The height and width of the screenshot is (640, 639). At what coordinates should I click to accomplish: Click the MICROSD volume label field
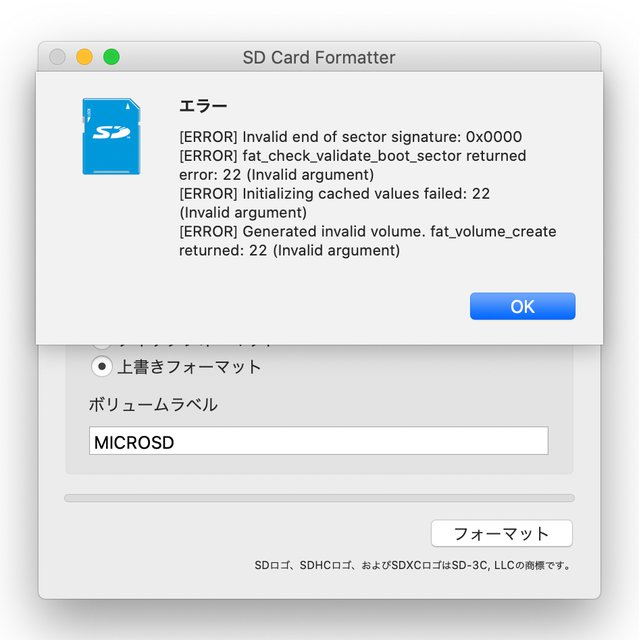318,441
